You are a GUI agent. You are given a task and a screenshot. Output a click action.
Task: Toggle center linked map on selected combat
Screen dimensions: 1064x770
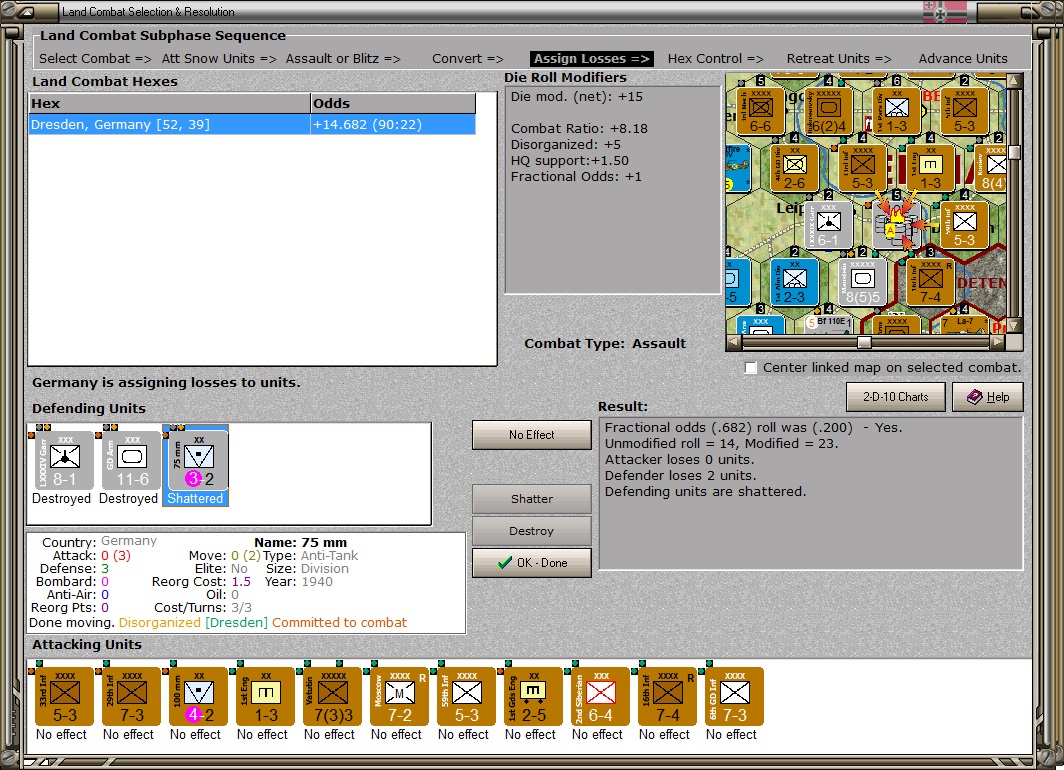[750, 368]
